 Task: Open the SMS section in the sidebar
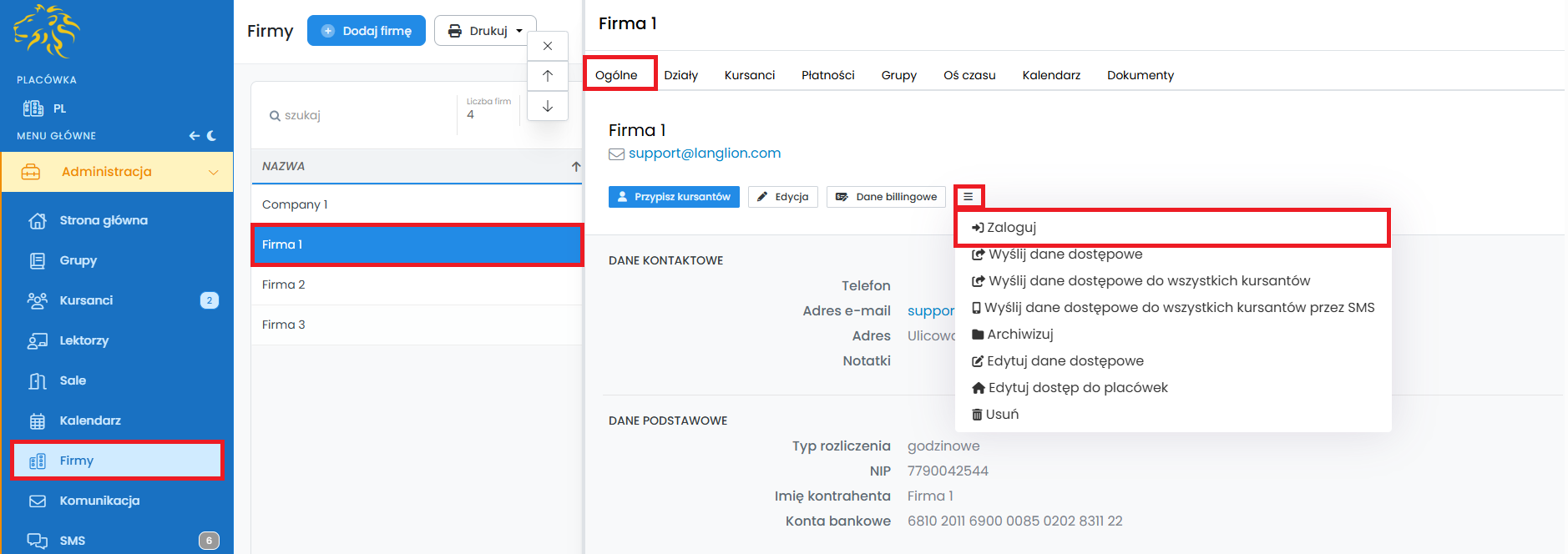tap(73, 541)
